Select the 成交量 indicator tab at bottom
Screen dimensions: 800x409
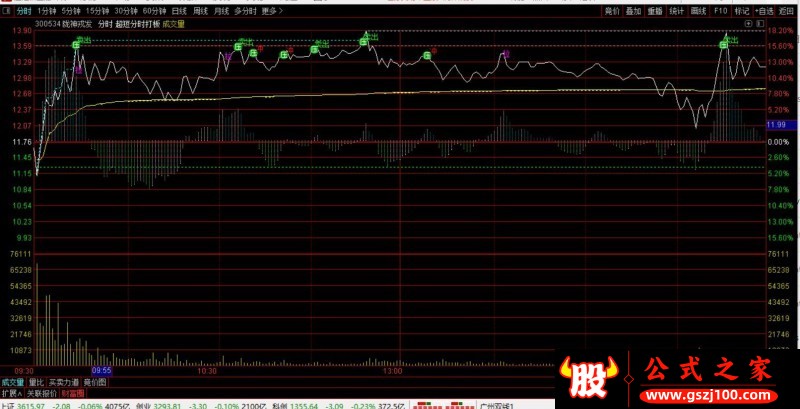[13, 381]
